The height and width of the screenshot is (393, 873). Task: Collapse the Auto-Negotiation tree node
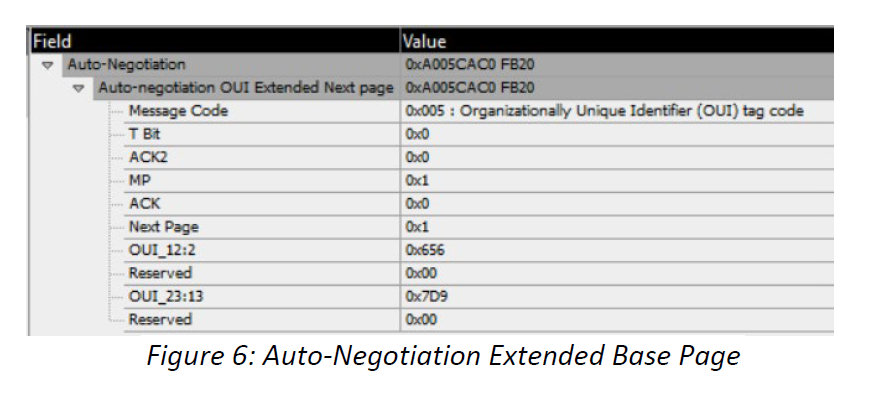(48, 66)
